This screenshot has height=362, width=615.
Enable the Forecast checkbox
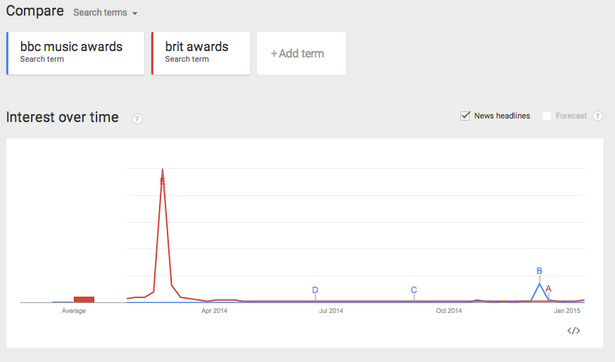pyautogui.click(x=546, y=116)
